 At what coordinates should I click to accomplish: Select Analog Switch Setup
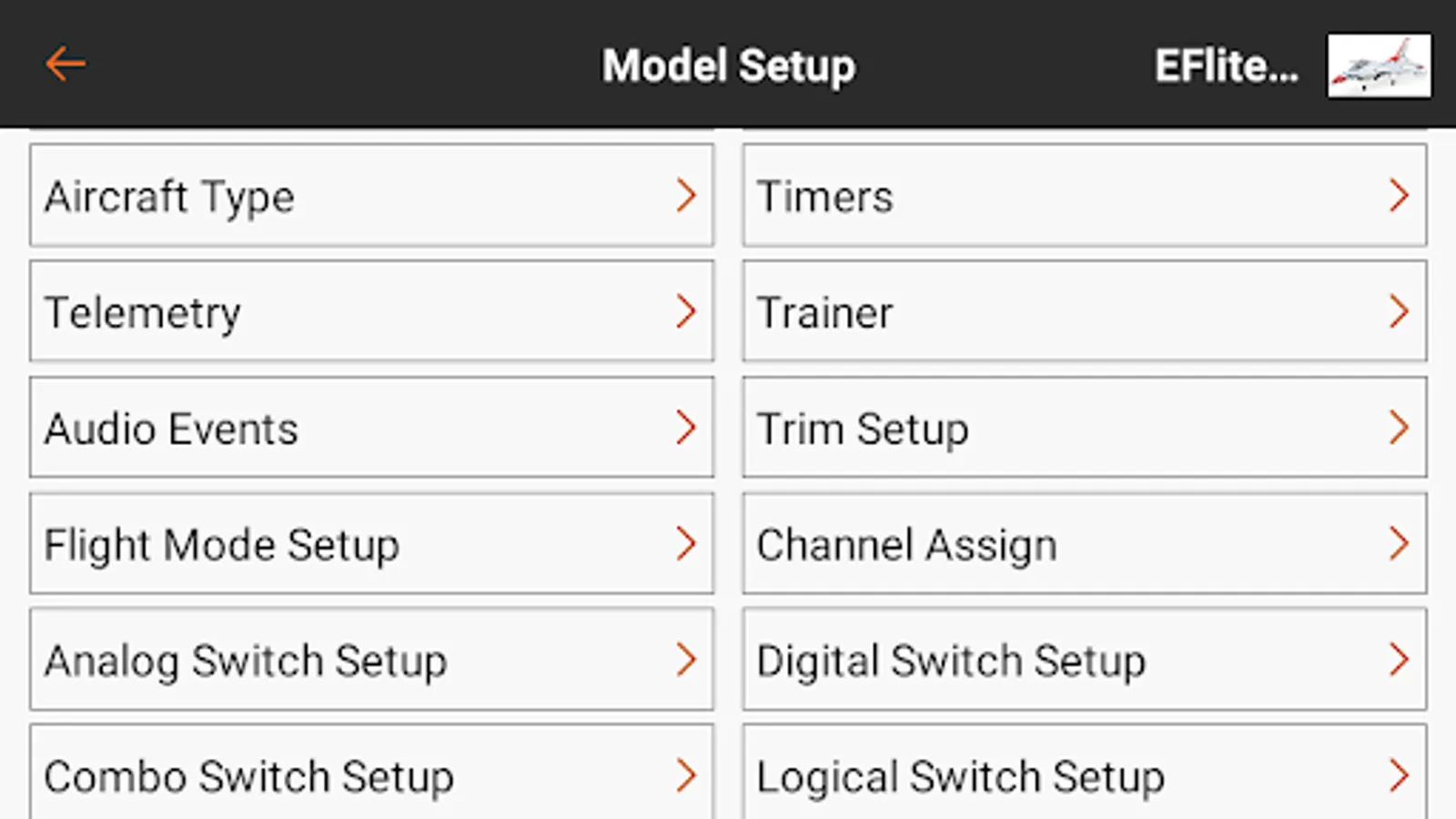click(x=371, y=660)
